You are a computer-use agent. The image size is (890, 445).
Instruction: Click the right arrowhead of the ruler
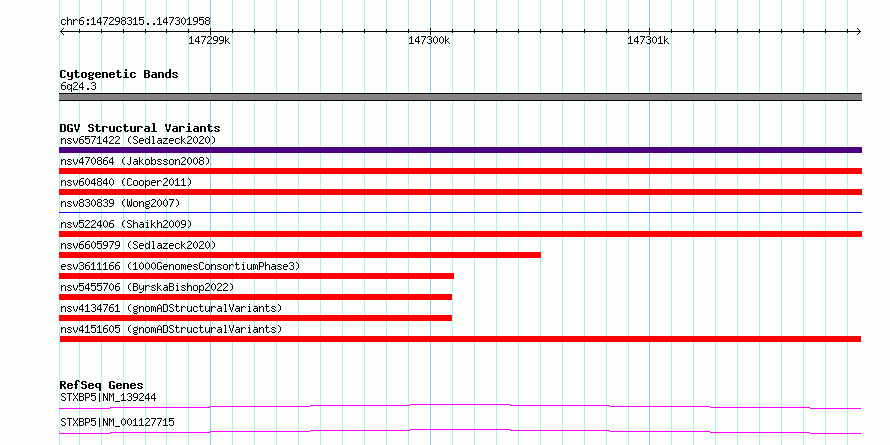[859, 31]
